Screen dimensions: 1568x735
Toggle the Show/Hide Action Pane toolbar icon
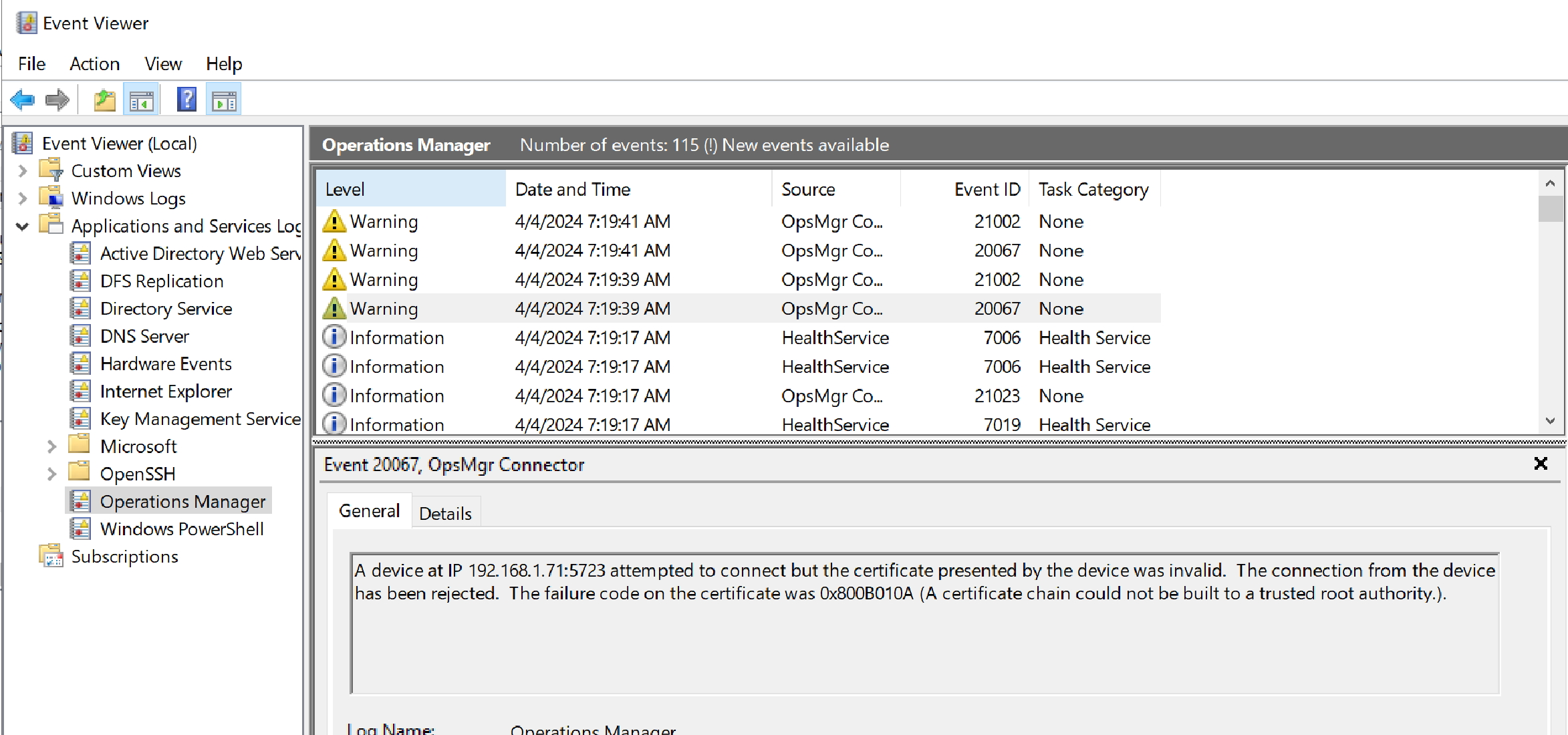[x=224, y=100]
